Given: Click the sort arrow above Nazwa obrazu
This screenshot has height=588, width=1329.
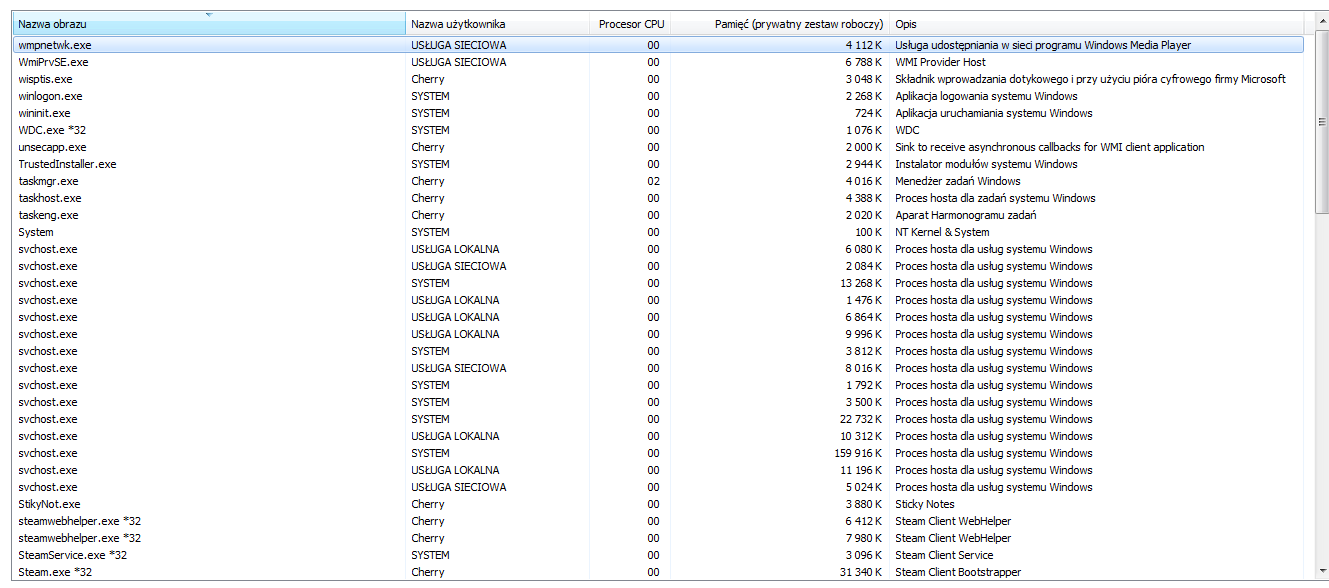Looking at the screenshot, I should point(209,14).
